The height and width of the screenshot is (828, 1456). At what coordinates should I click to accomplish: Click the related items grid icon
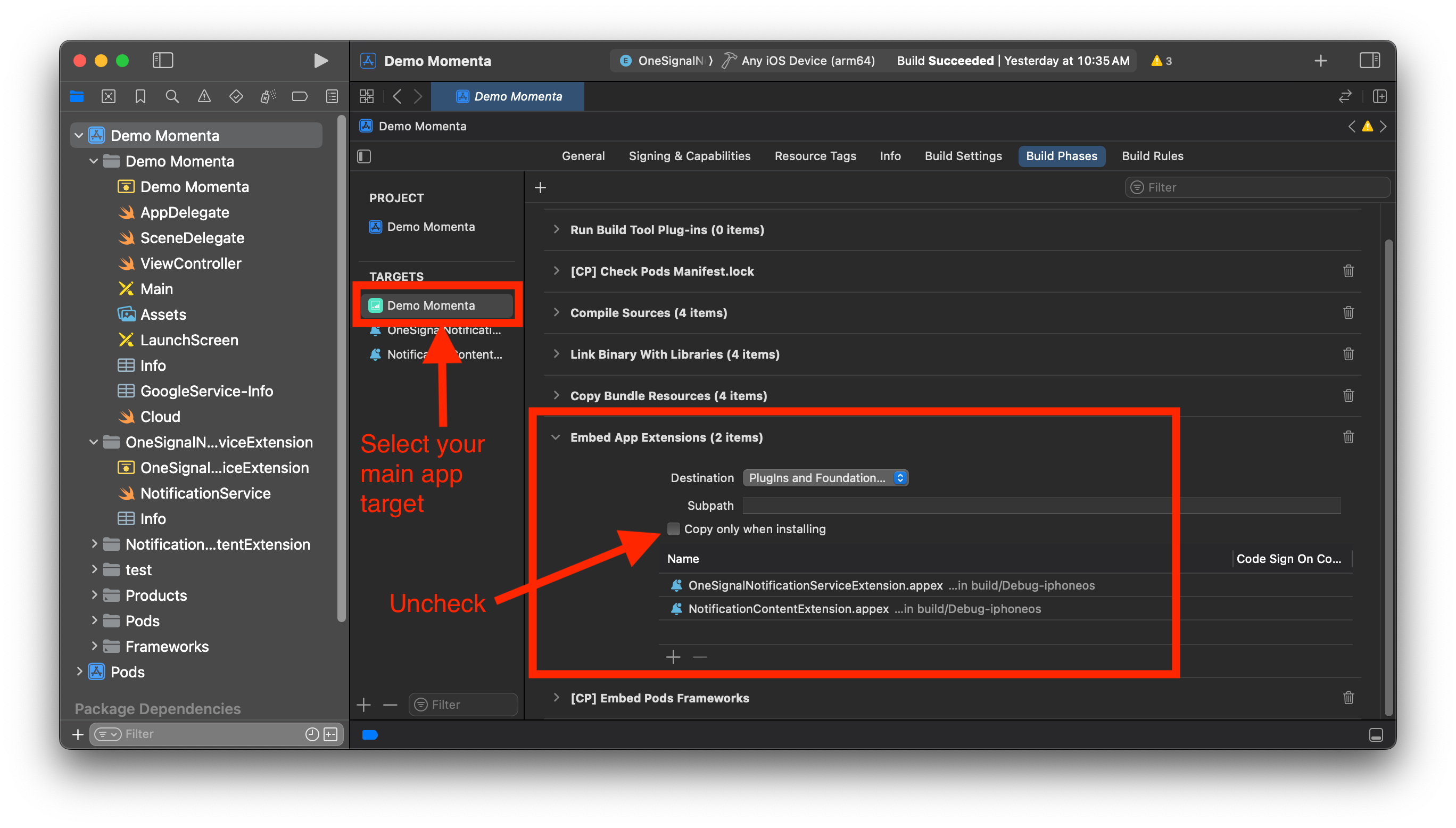(x=367, y=97)
